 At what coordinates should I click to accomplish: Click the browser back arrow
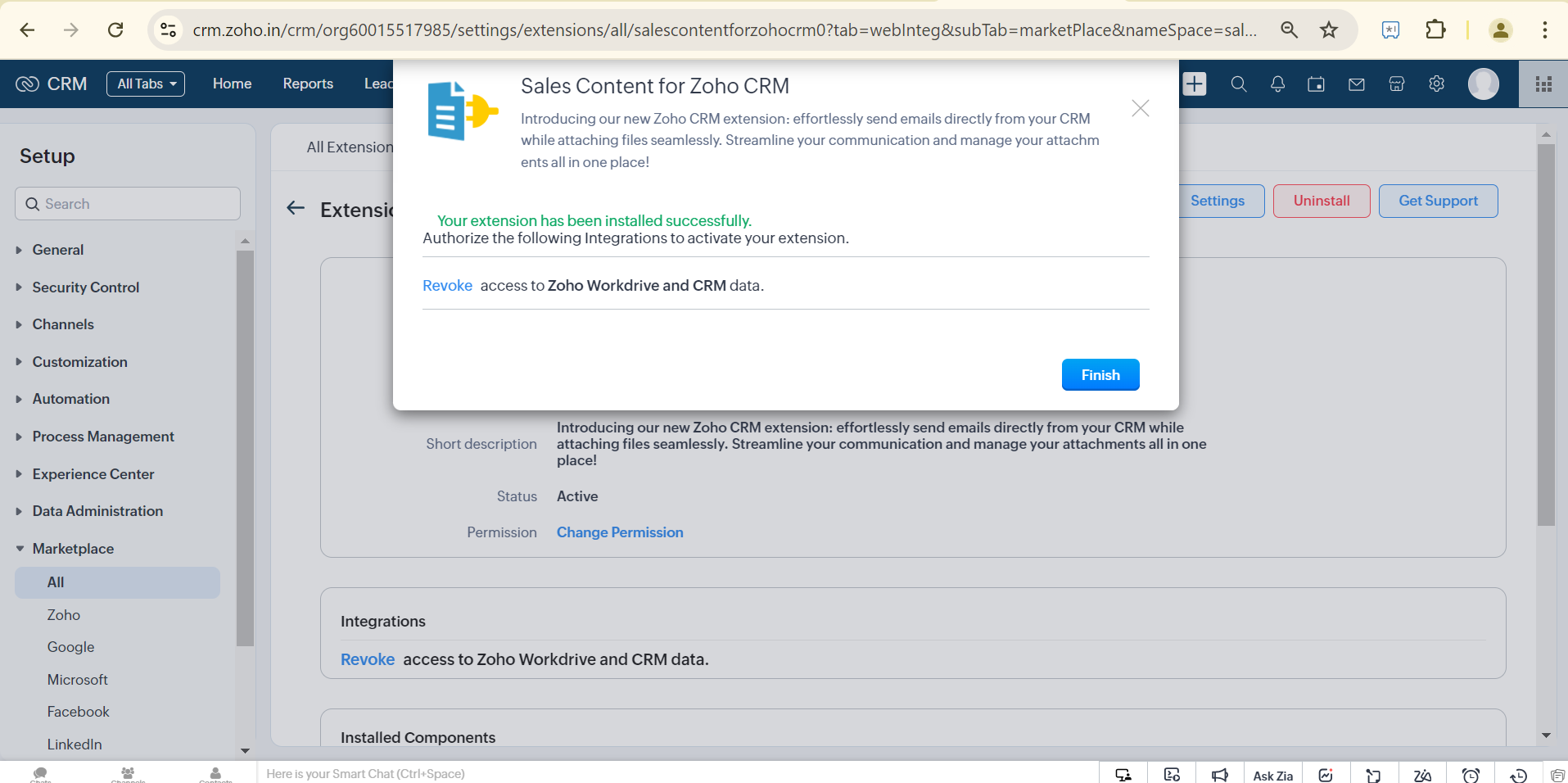tap(27, 30)
